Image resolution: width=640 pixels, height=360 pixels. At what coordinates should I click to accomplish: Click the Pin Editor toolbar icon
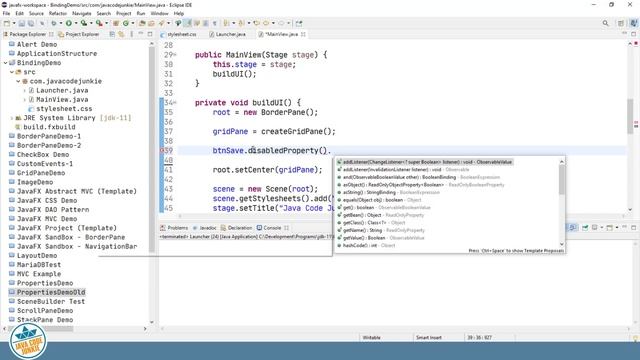tap(299, 23)
